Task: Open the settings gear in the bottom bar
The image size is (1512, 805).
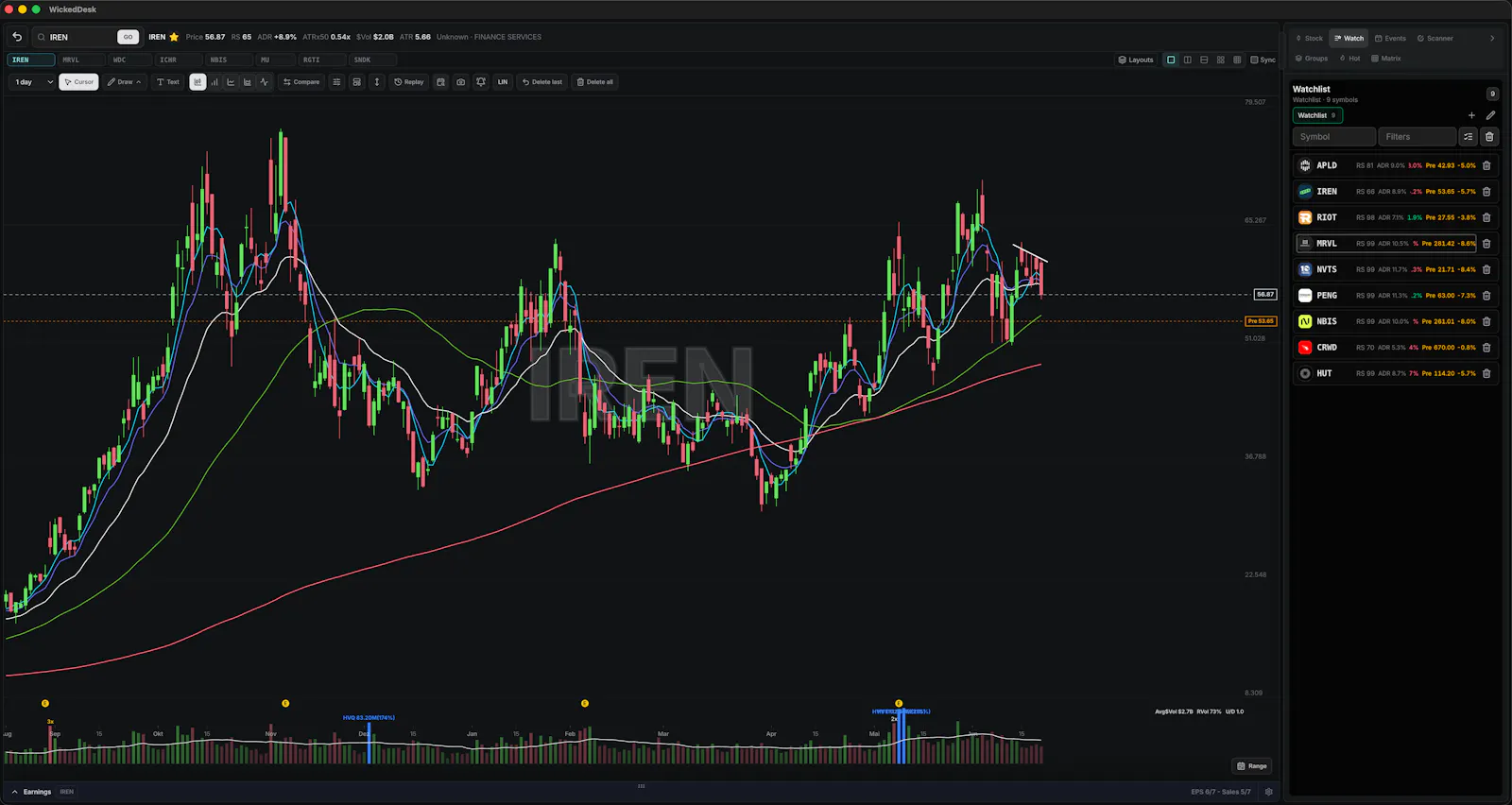Action: point(1268,792)
